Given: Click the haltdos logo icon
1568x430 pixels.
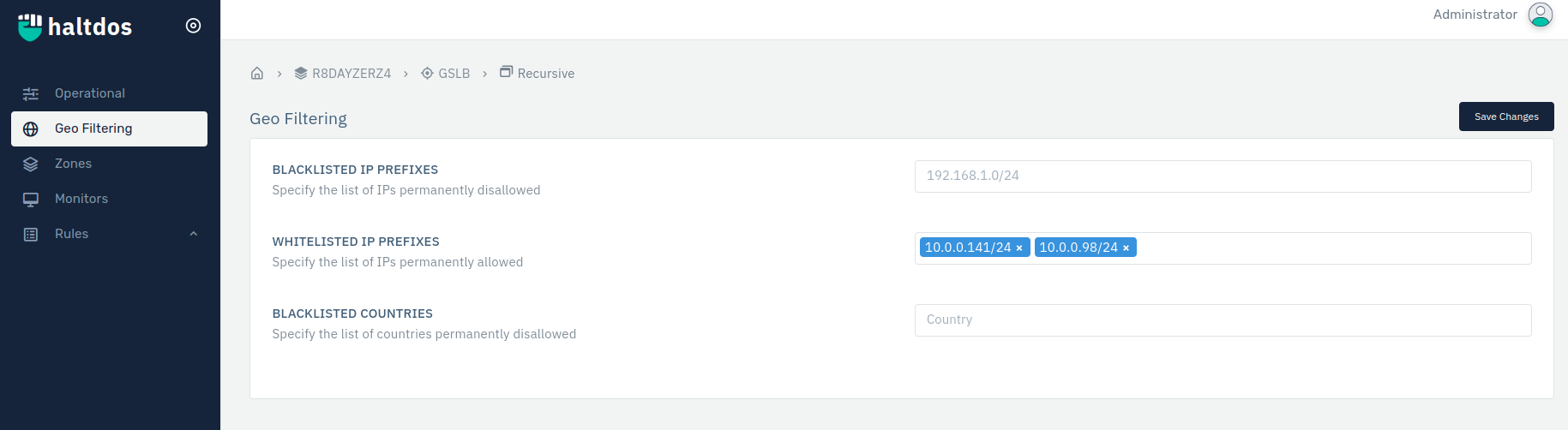Looking at the screenshot, I should 30,27.
